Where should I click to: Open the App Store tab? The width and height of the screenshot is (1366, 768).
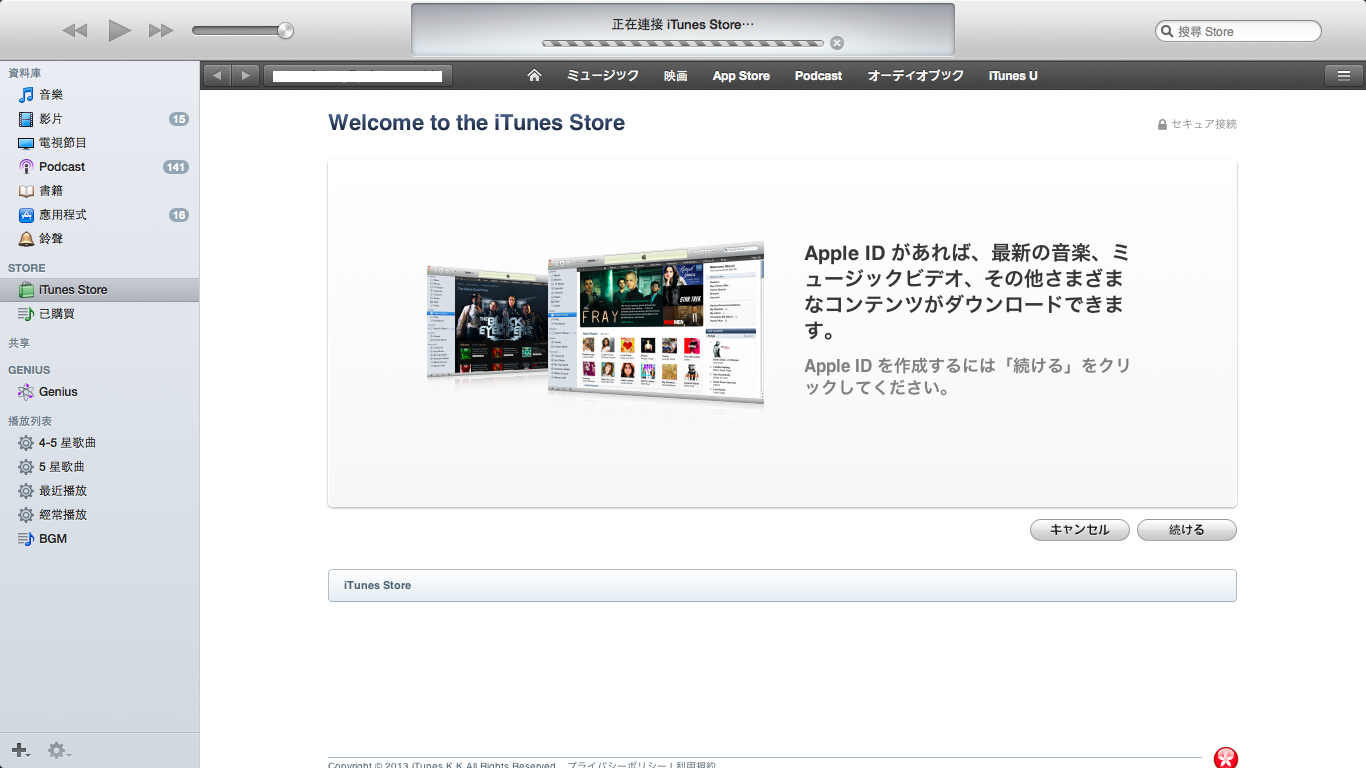(741, 76)
